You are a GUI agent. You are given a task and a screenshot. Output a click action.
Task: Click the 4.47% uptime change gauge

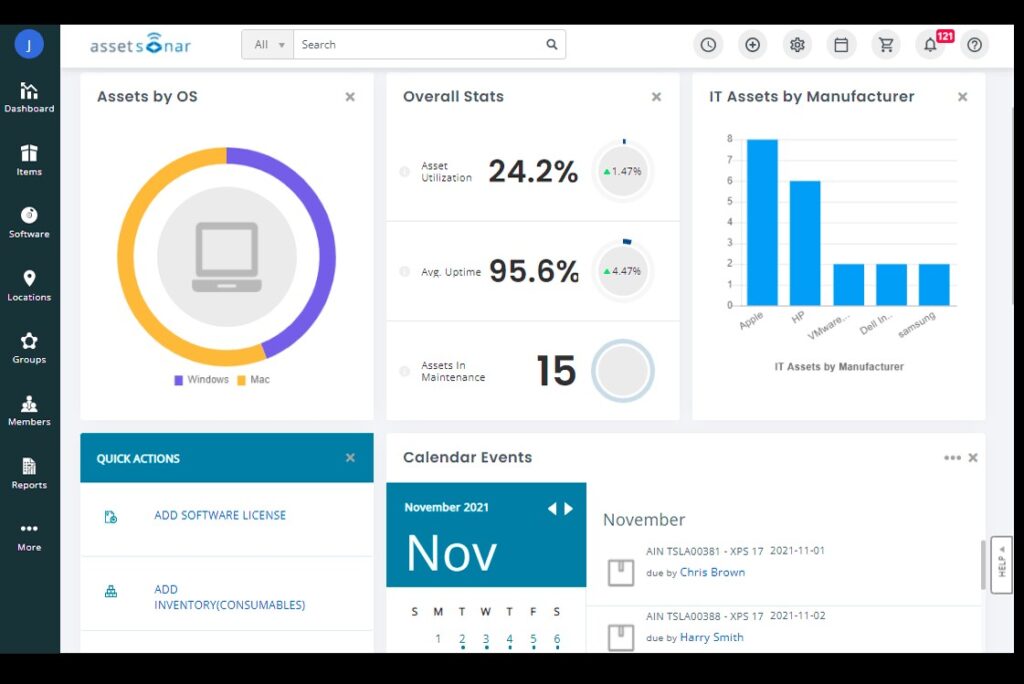[622, 270]
